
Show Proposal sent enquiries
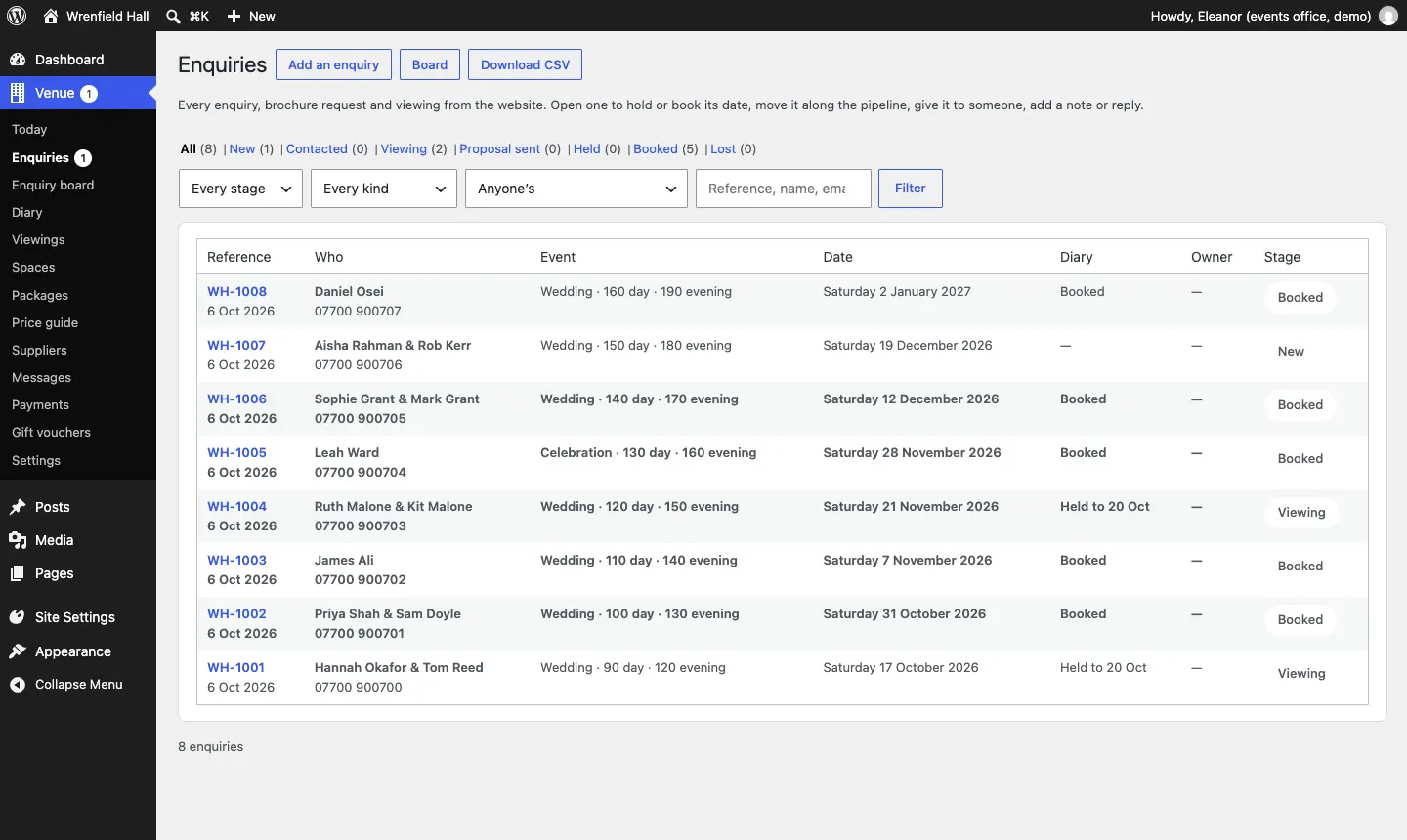[x=499, y=149]
